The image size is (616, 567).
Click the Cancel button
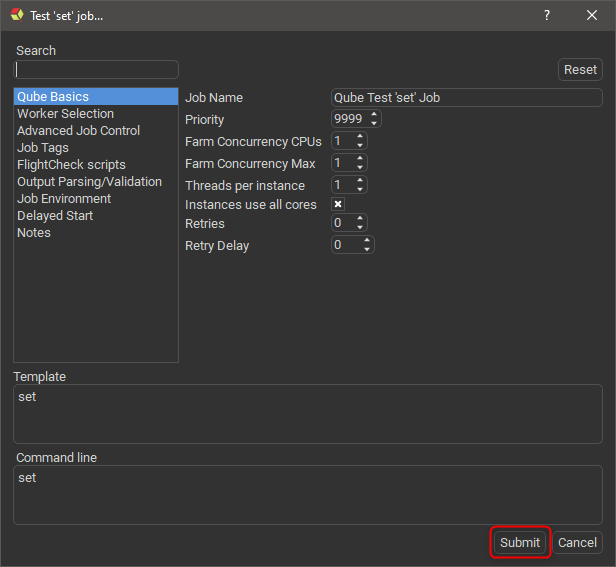pyautogui.click(x=577, y=543)
